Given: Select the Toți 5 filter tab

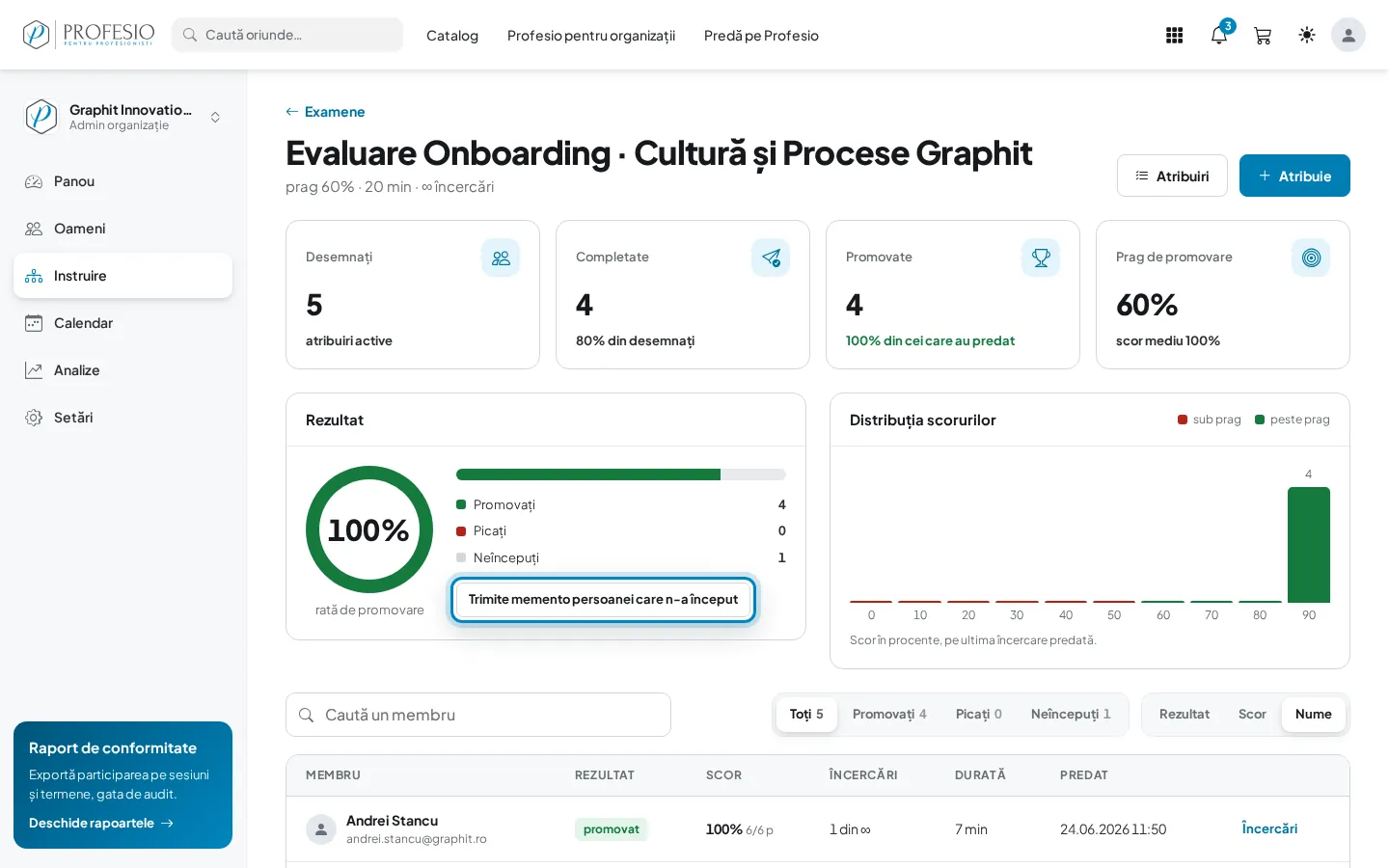Looking at the screenshot, I should point(806,715).
